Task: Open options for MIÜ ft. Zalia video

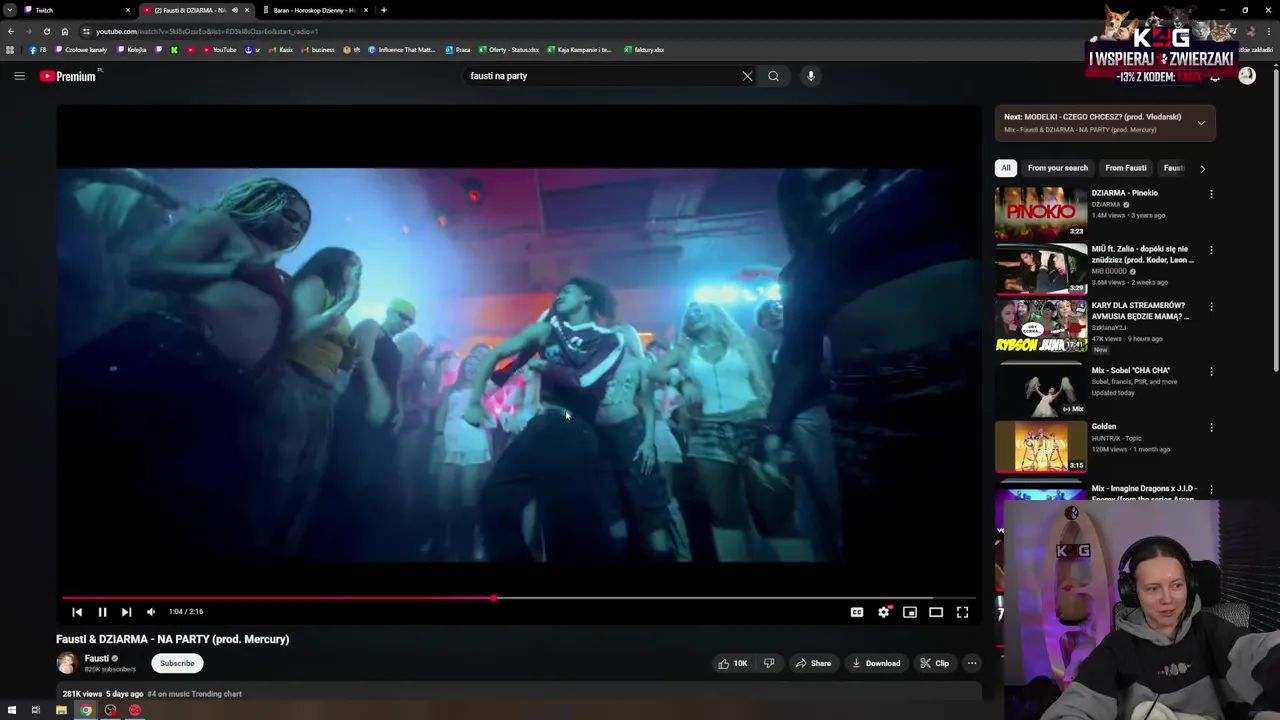Action: pos(1211,250)
